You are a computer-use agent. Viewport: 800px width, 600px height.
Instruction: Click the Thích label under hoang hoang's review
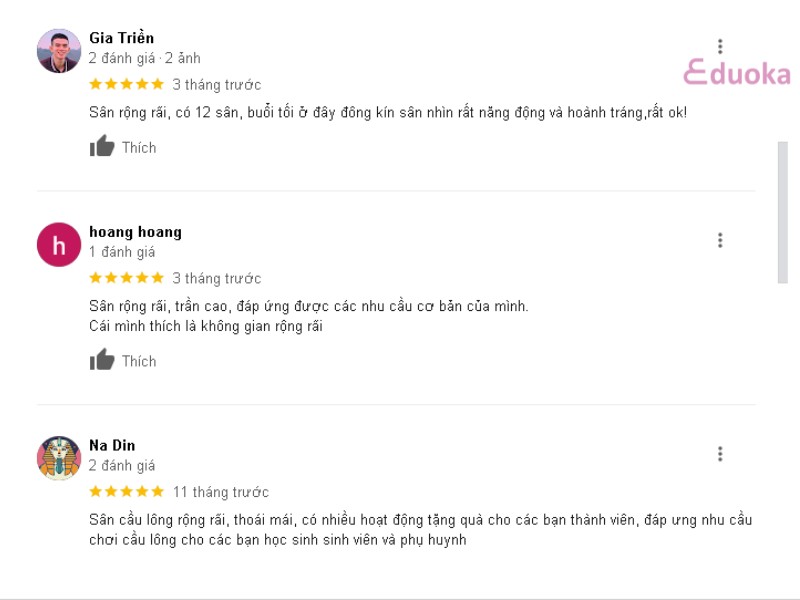pos(139,362)
